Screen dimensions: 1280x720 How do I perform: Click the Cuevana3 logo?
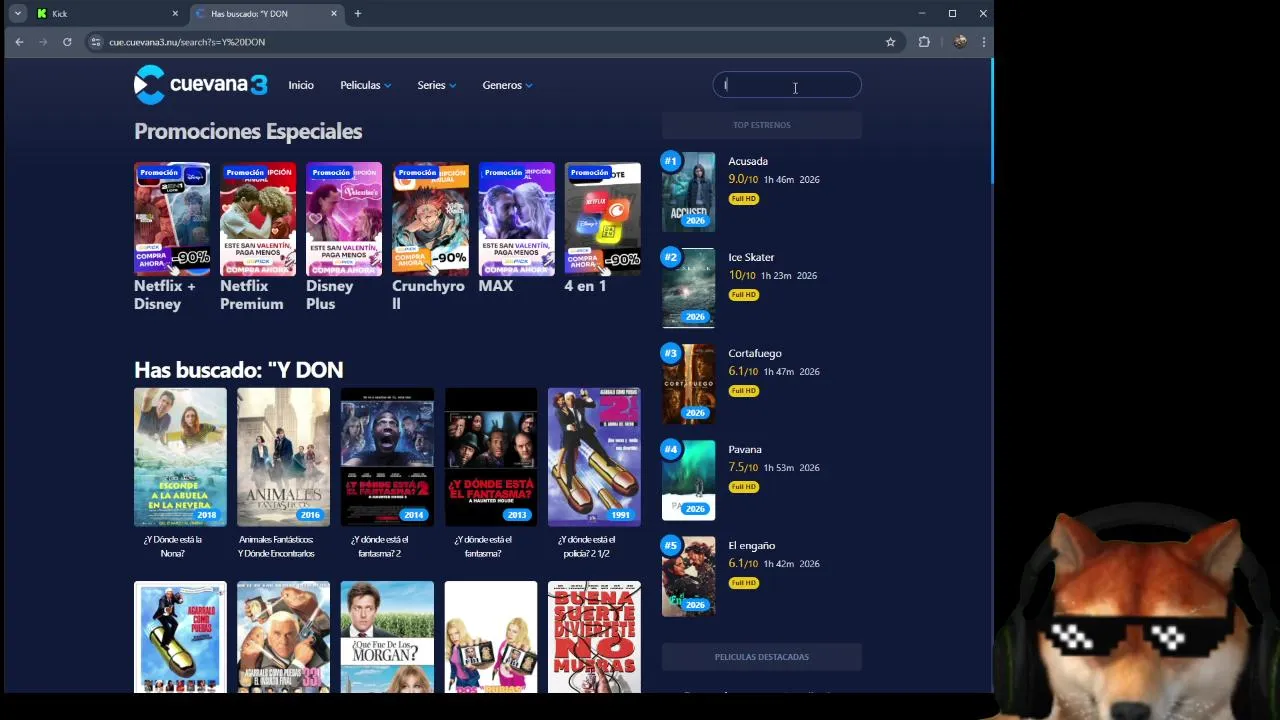point(201,85)
